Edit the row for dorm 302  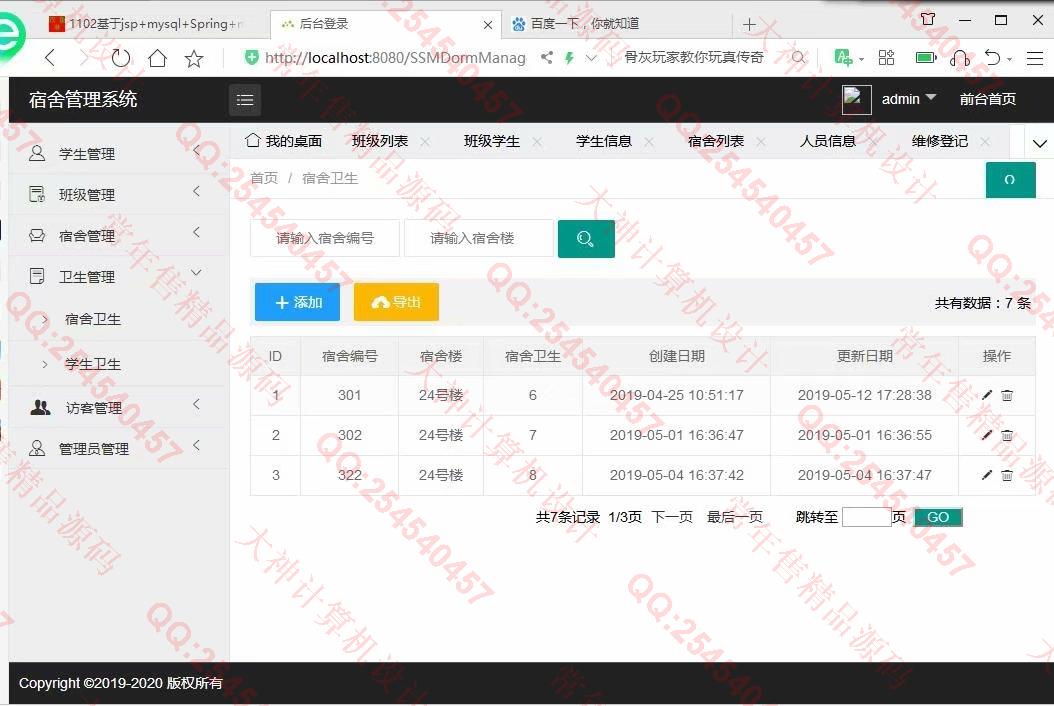(x=987, y=435)
